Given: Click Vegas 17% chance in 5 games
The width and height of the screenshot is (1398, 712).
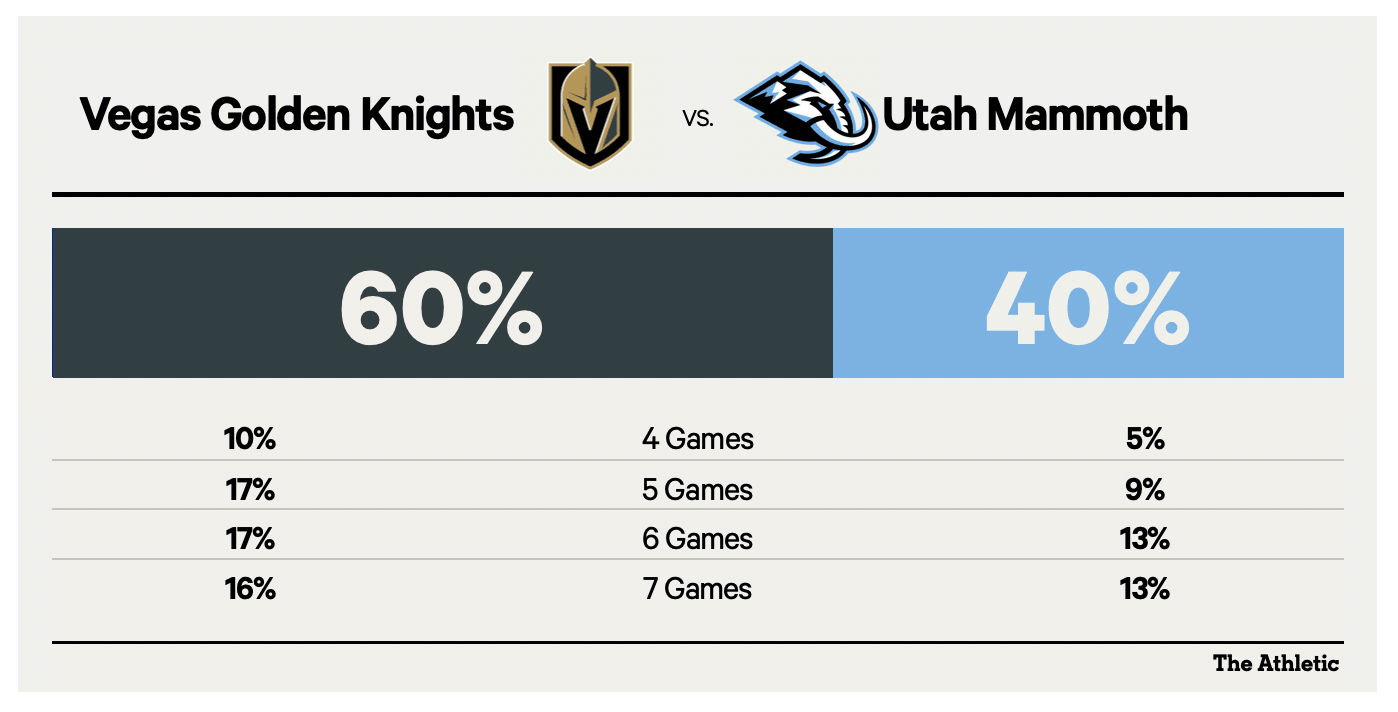Looking at the screenshot, I should 249,490.
